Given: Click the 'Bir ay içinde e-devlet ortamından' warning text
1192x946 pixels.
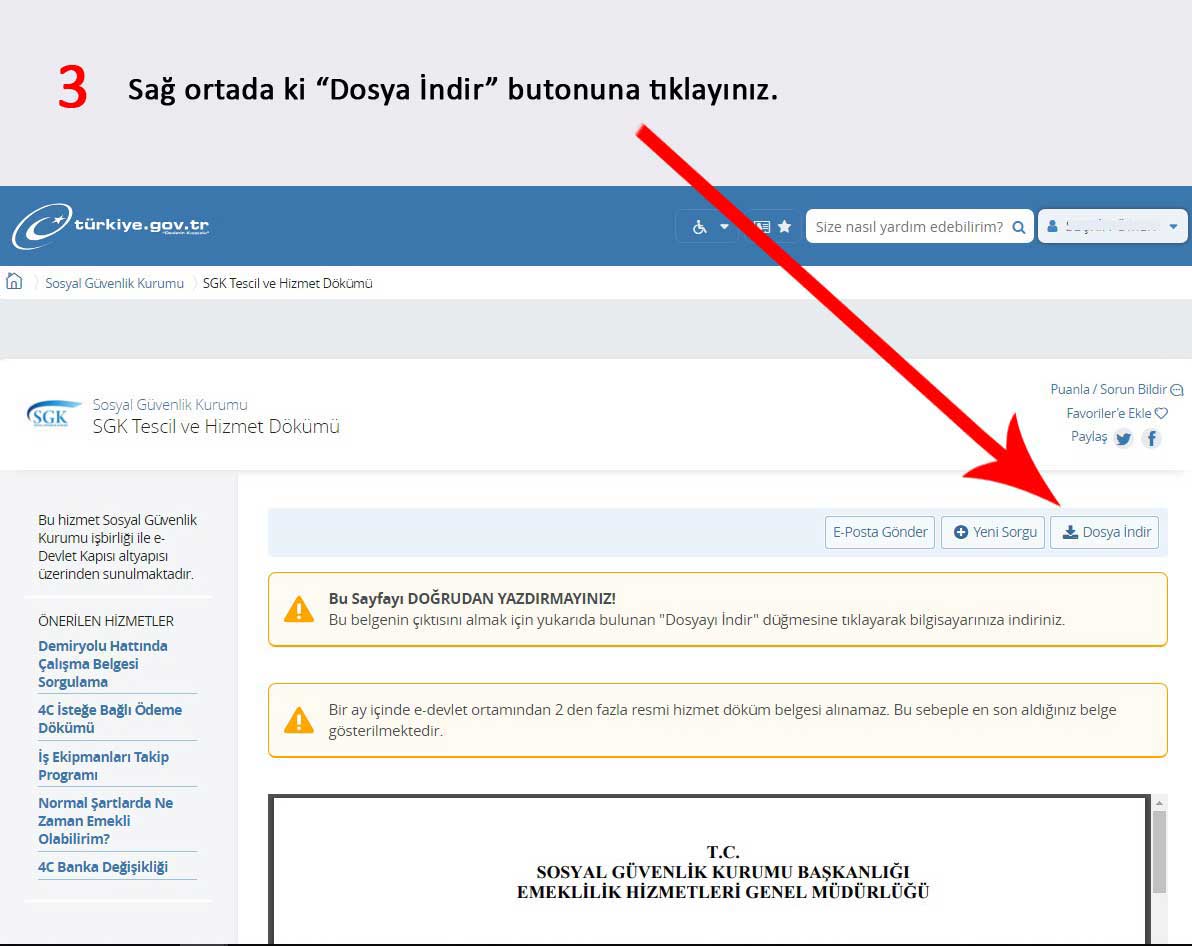Looking at the screenshot, I should pyautogui.click(x=722, y=720).
